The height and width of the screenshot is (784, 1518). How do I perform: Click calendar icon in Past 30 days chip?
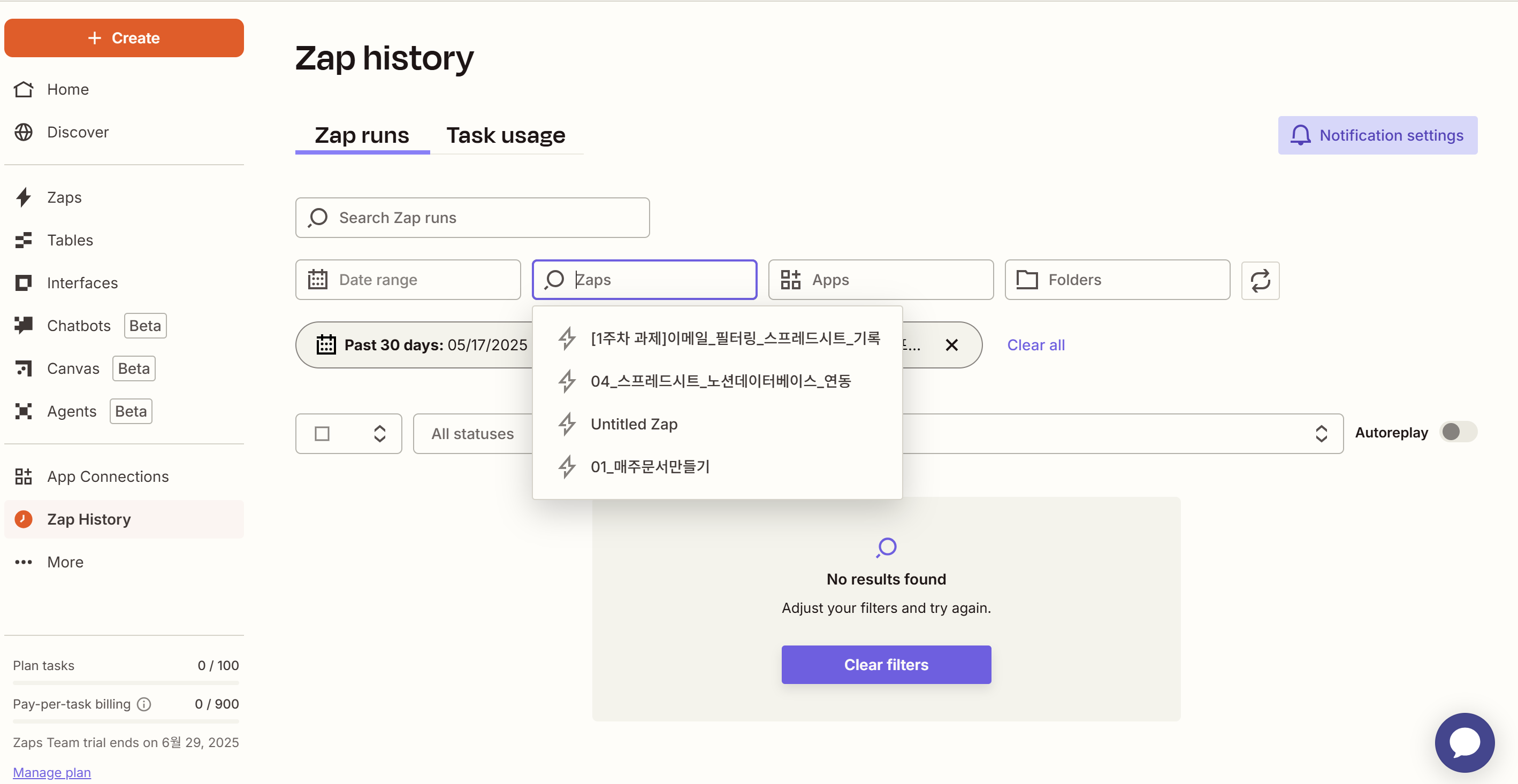click(x=326, y=345)
